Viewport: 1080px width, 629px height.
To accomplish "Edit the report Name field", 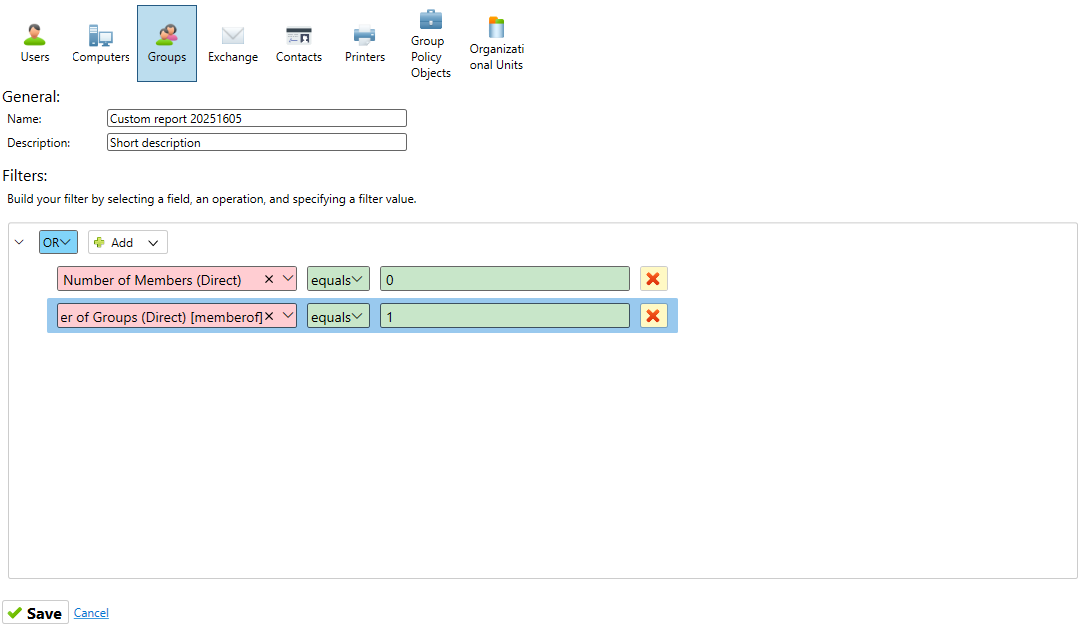I will pyautogui.click(x=257, y=118).
